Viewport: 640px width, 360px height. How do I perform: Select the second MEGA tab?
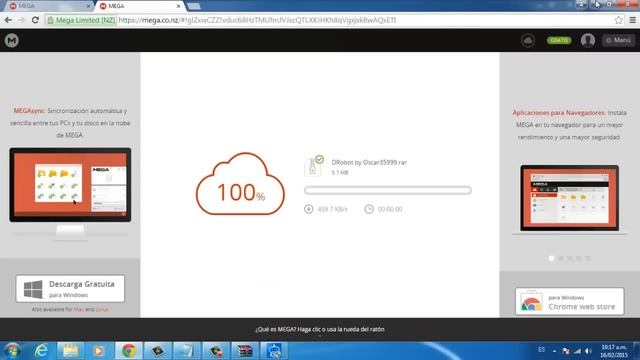[139, 6]
